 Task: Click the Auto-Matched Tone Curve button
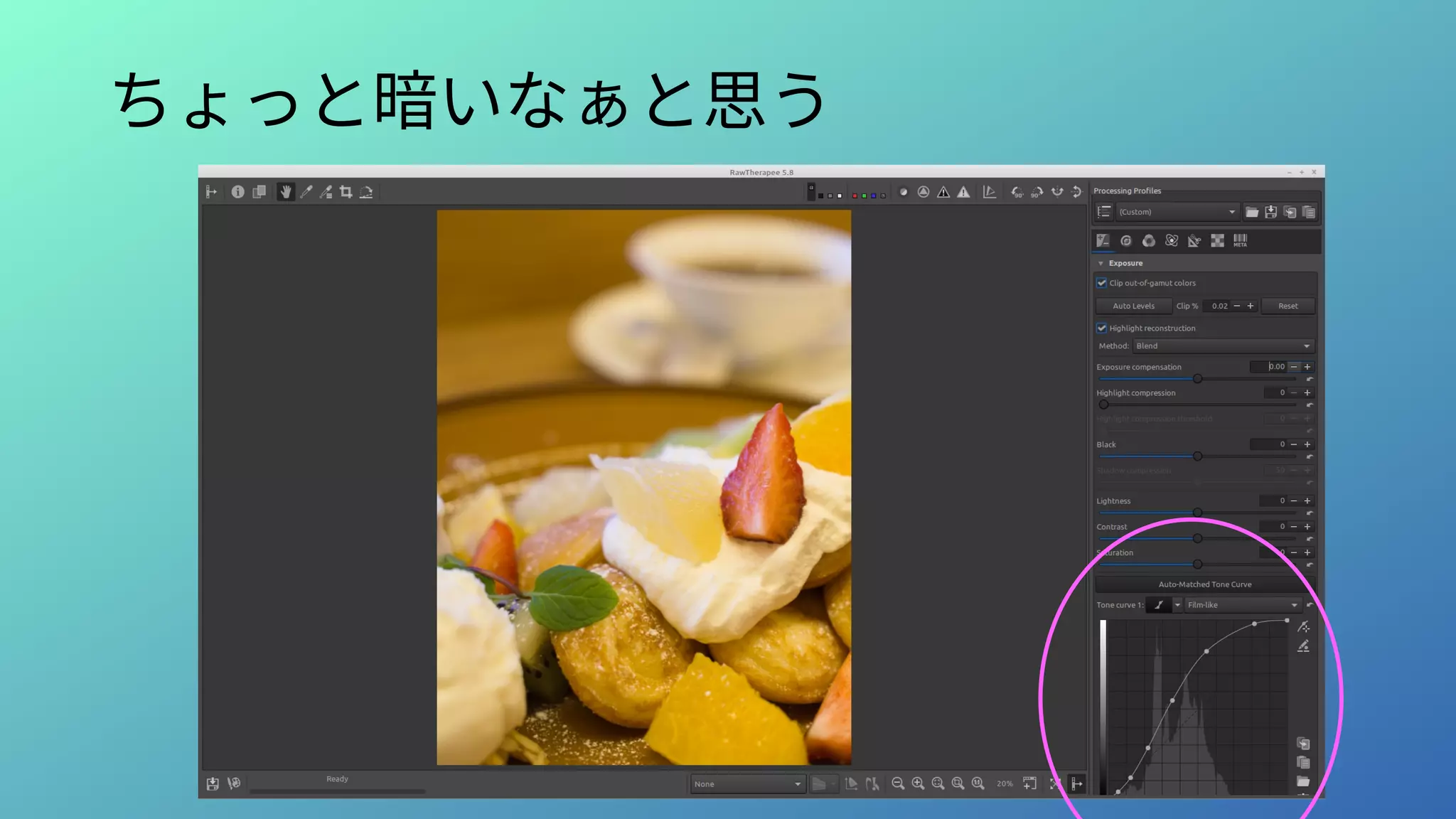click(x=1205, y=584)
